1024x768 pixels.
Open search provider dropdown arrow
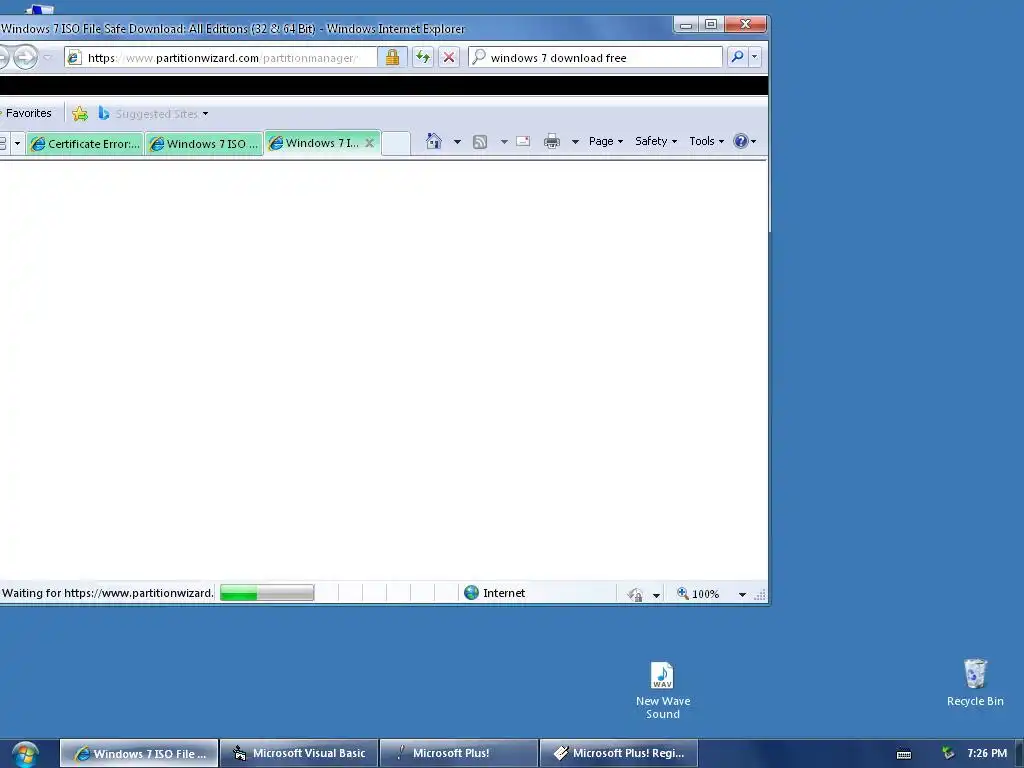tap(754, 57)
